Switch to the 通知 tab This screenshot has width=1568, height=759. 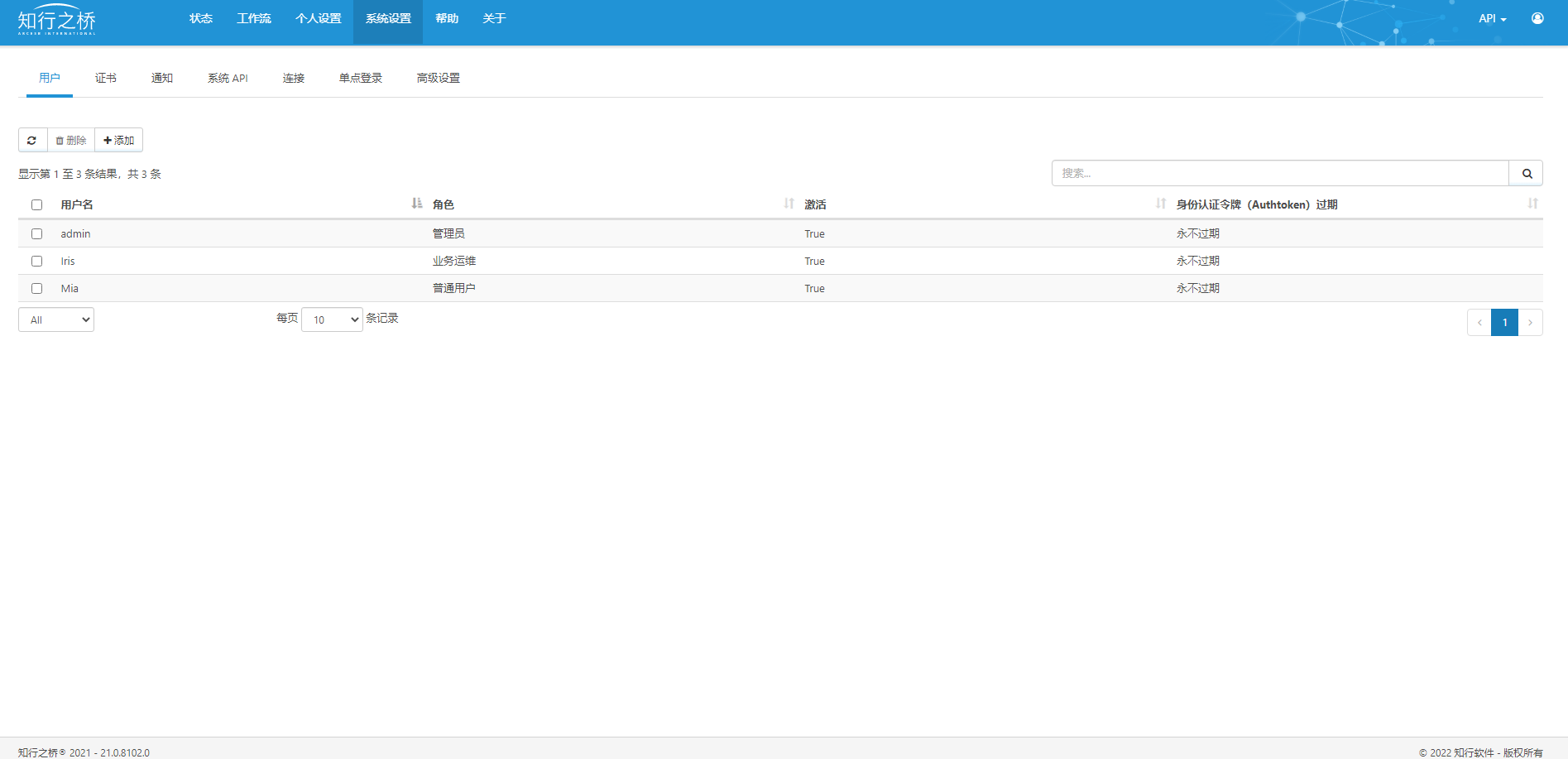(162, 78)
